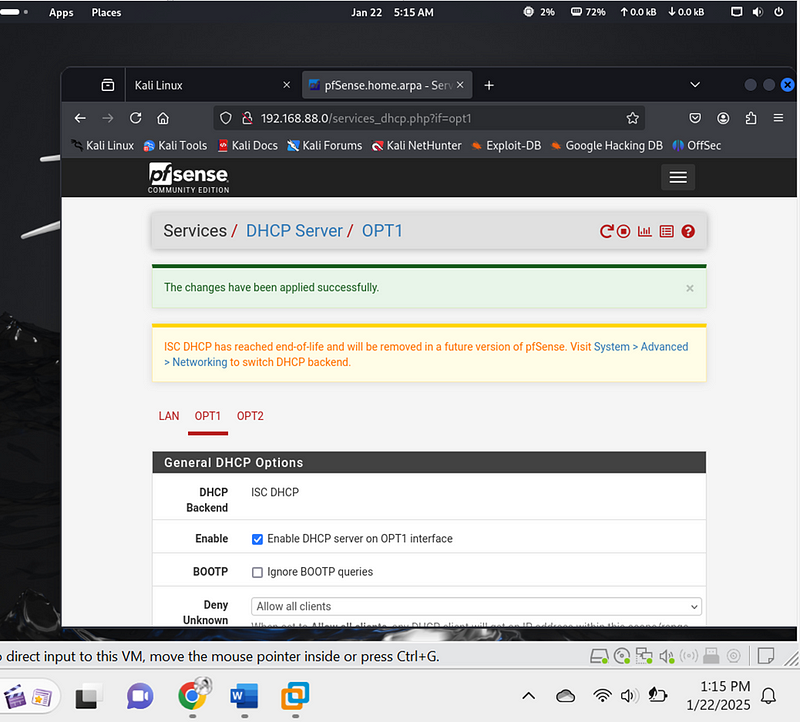Open the Exploit-DB bookmark

click(506, 145)
